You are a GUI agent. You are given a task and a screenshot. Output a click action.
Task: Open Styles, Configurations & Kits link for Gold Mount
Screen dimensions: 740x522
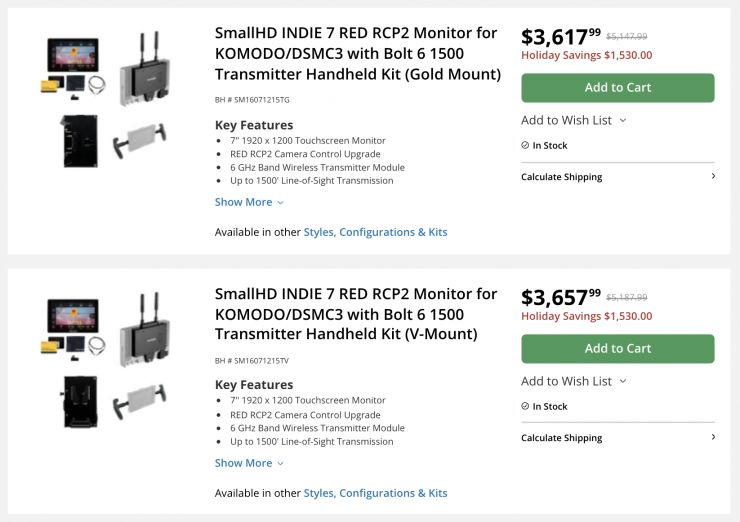(x=375, y=232)
